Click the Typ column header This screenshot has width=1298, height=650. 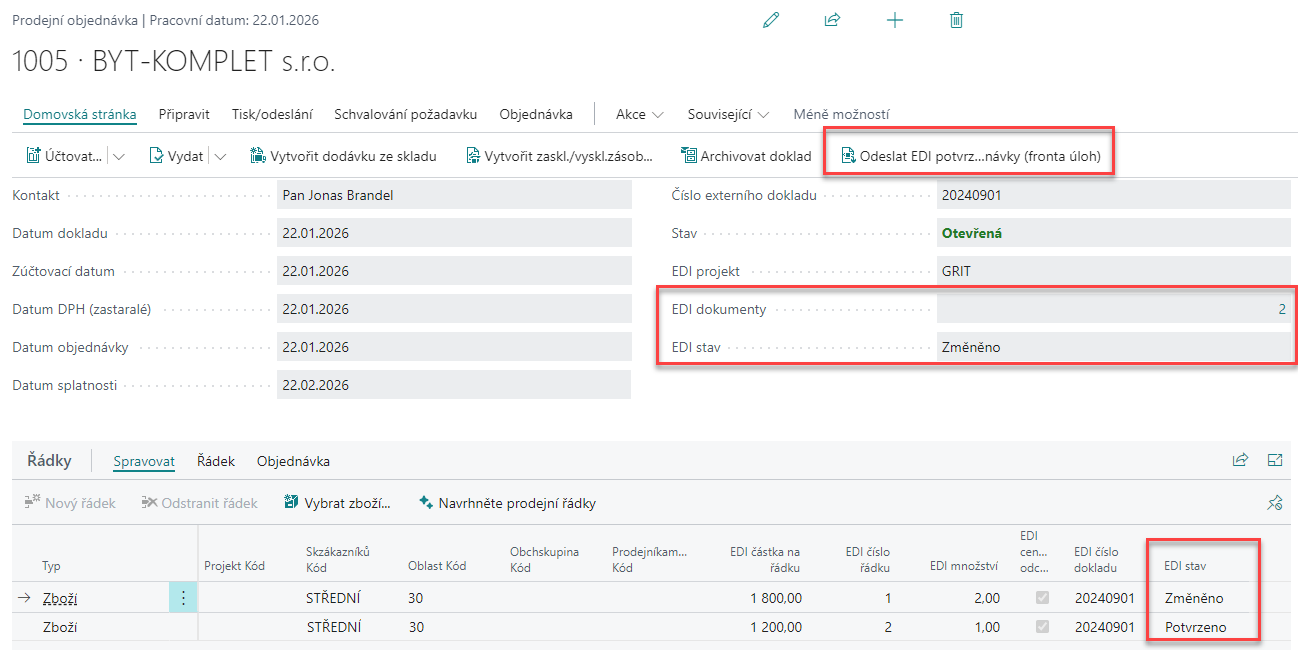(51, 566)
